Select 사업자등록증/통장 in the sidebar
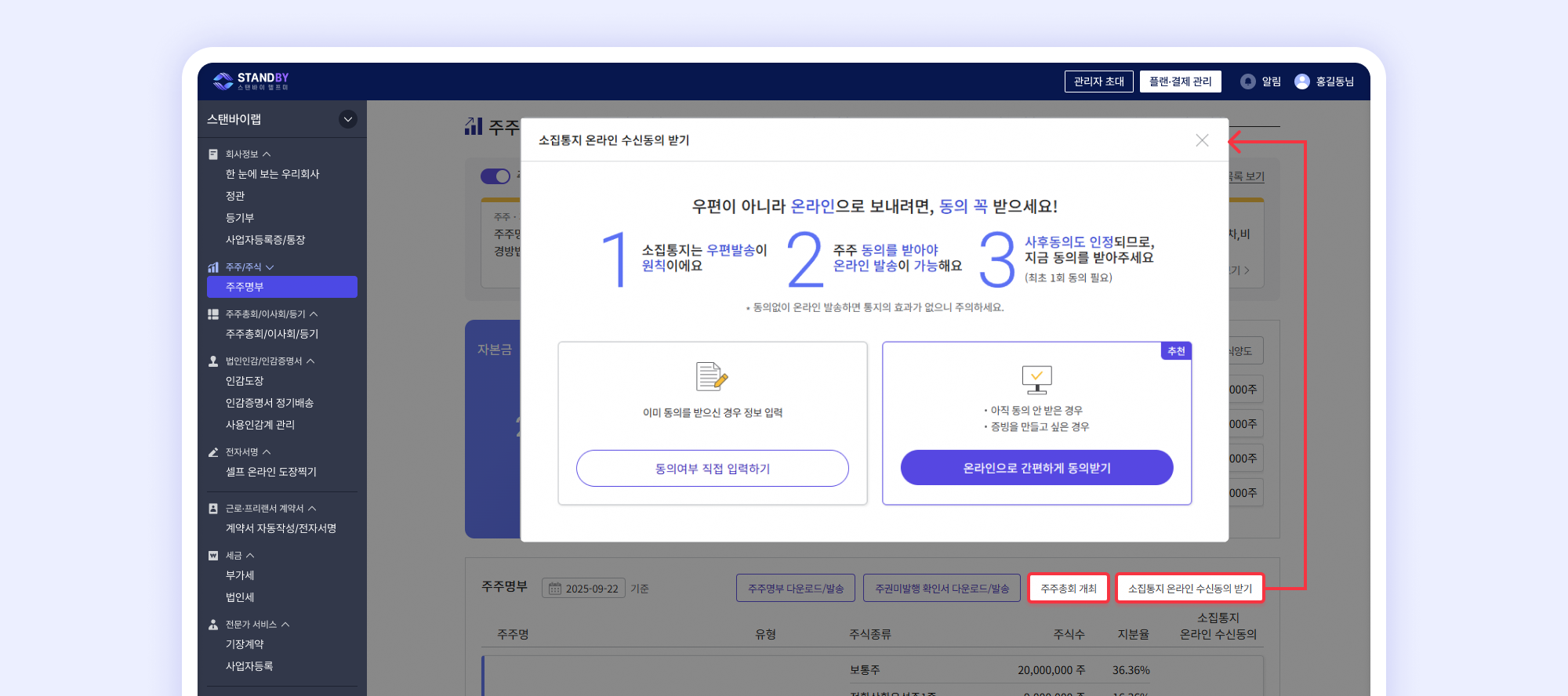Image resolution: width=1568 pixels, height=696 pixels. 265,240
